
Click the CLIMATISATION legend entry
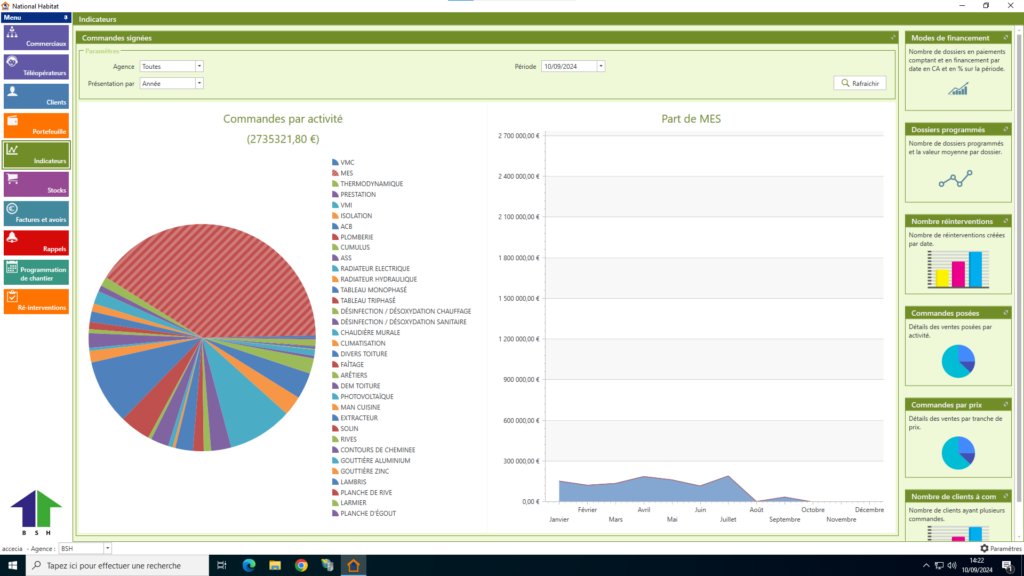click(x=359, y=343)
